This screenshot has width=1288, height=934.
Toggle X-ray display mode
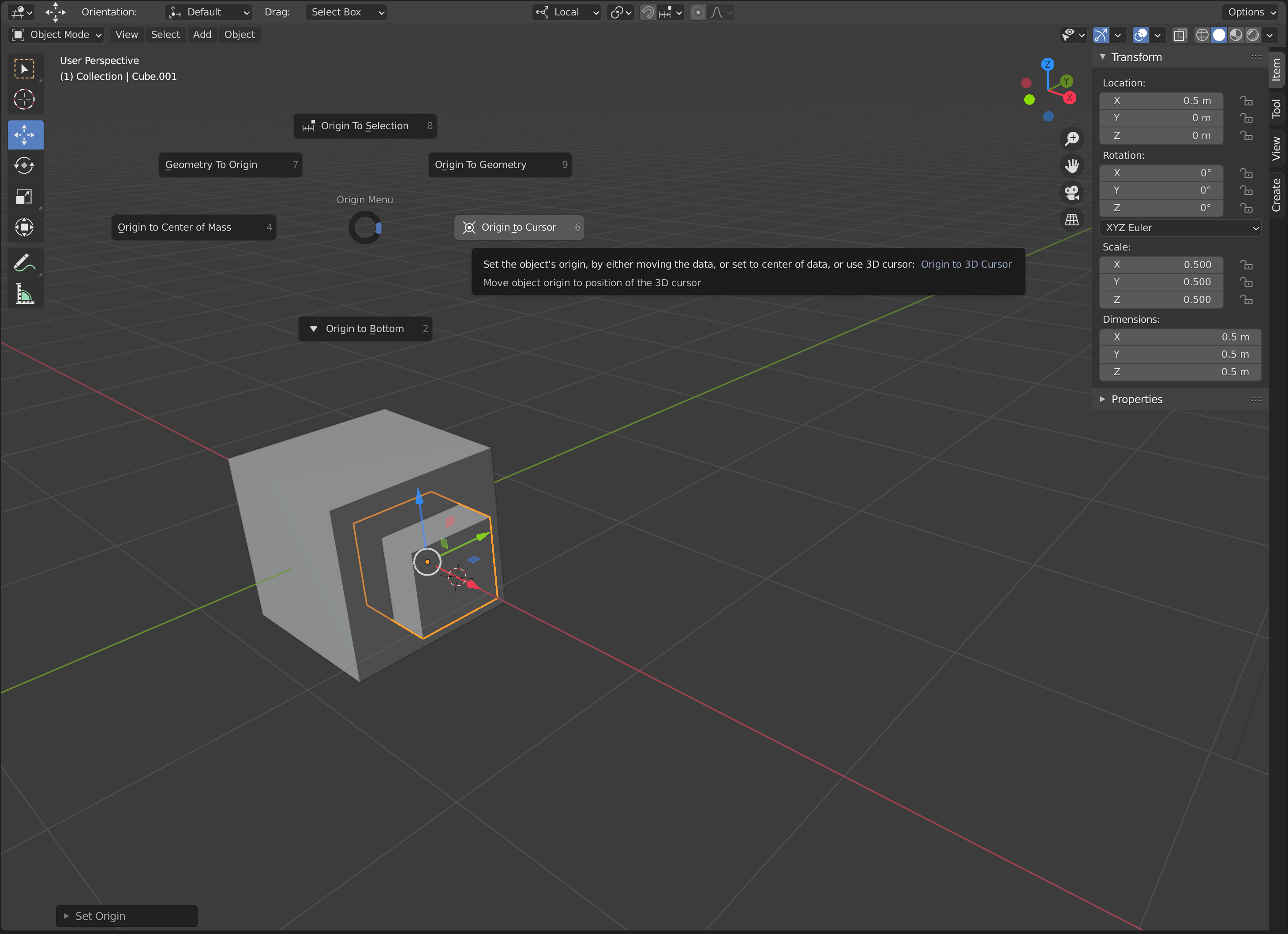pos(1179,35)
